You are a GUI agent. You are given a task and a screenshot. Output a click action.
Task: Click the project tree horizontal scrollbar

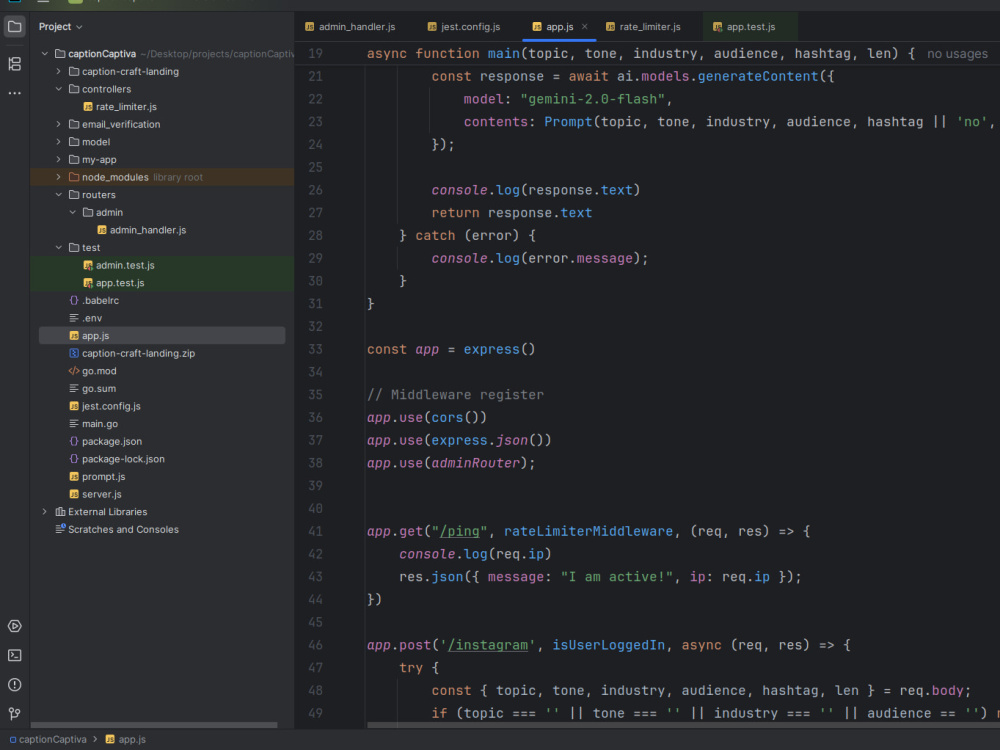tap(154, 725)
